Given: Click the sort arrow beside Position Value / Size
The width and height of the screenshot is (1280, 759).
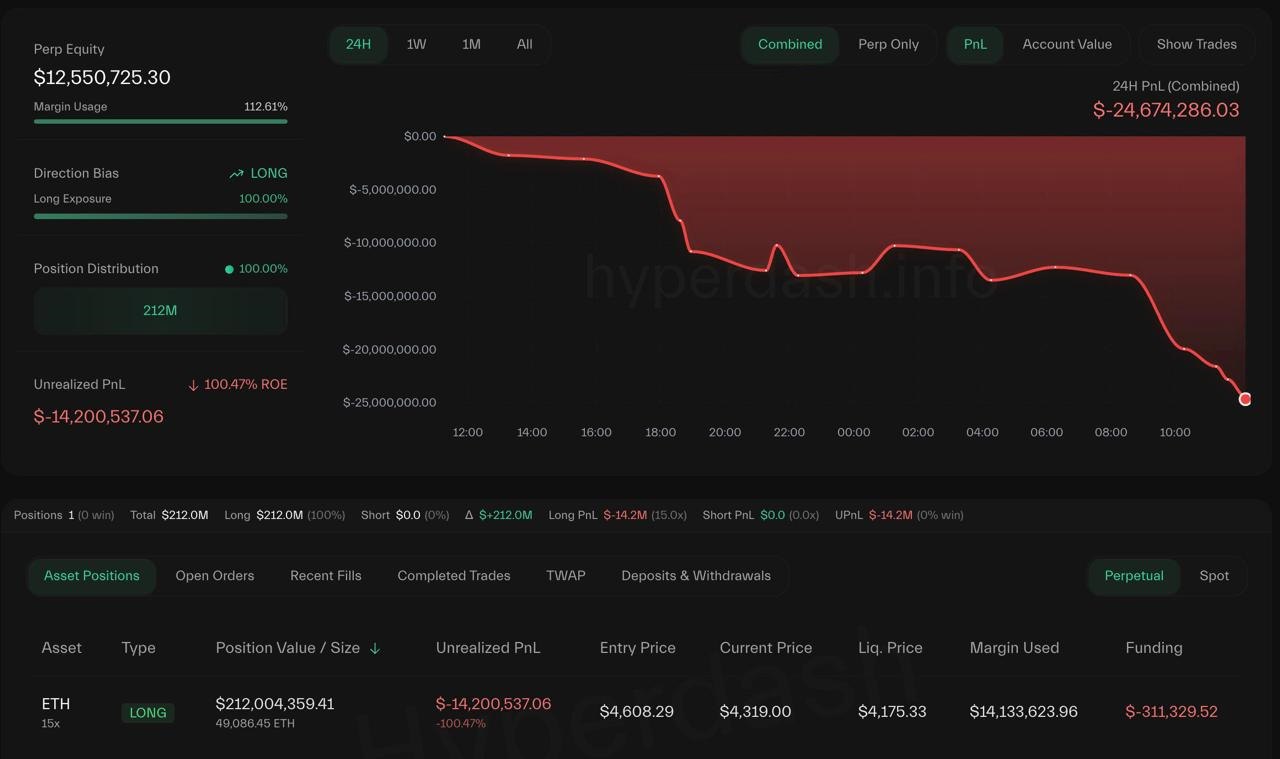Looking at the screenshot, I should point(375,648).
